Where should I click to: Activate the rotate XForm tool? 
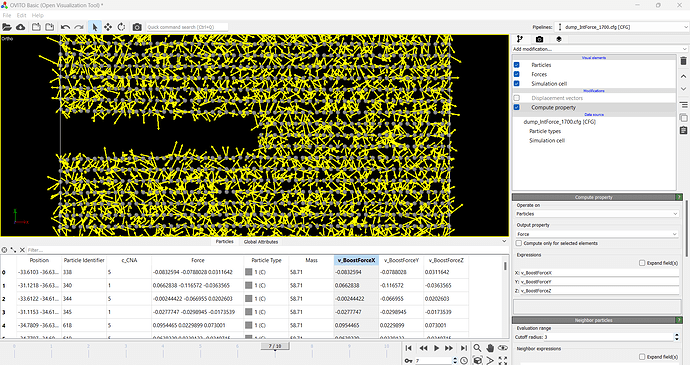point(121,27)
